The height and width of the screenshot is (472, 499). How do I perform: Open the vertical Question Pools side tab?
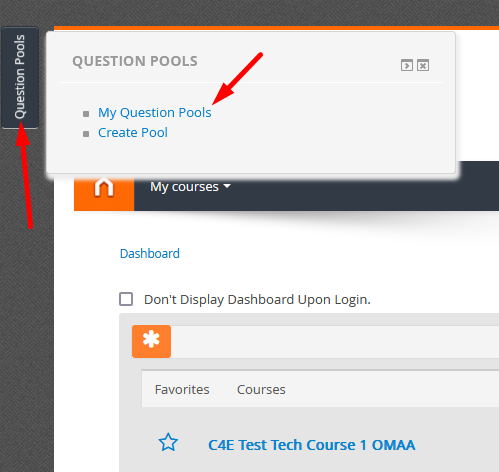(x=20, y=77)
